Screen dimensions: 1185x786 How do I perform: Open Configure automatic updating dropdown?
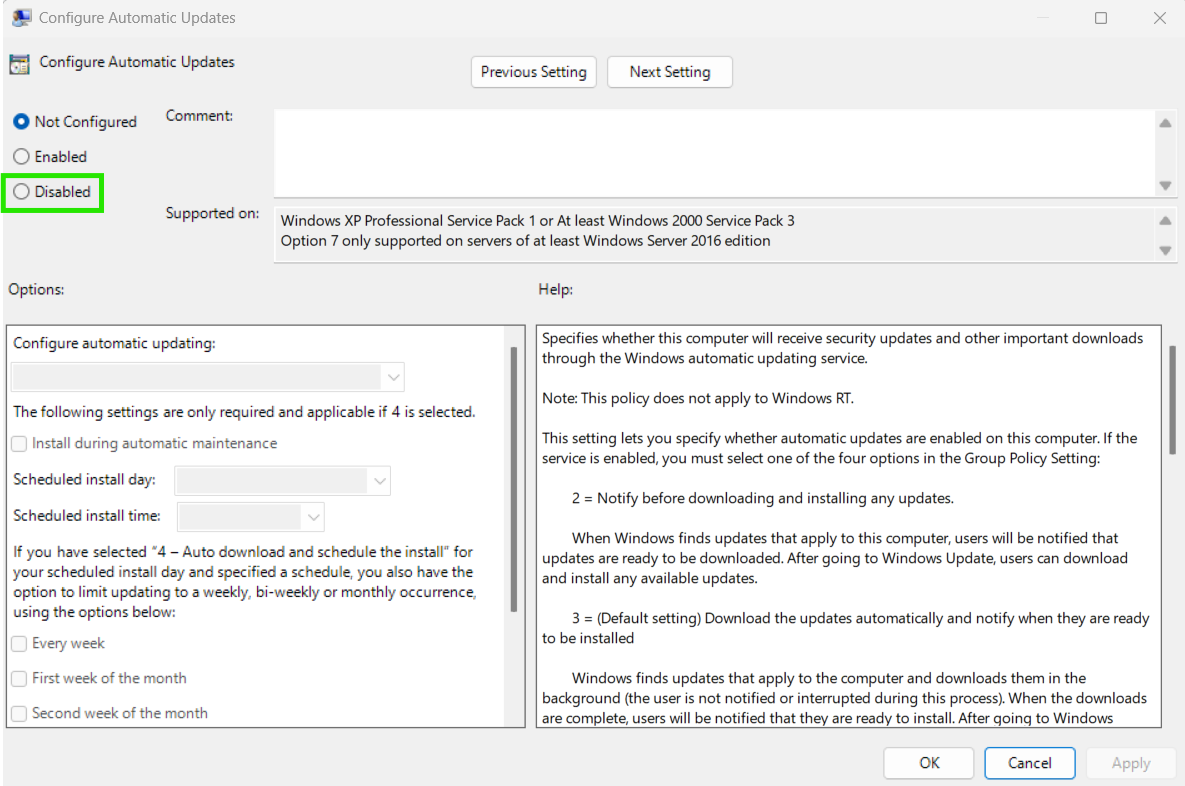(208, 377)
